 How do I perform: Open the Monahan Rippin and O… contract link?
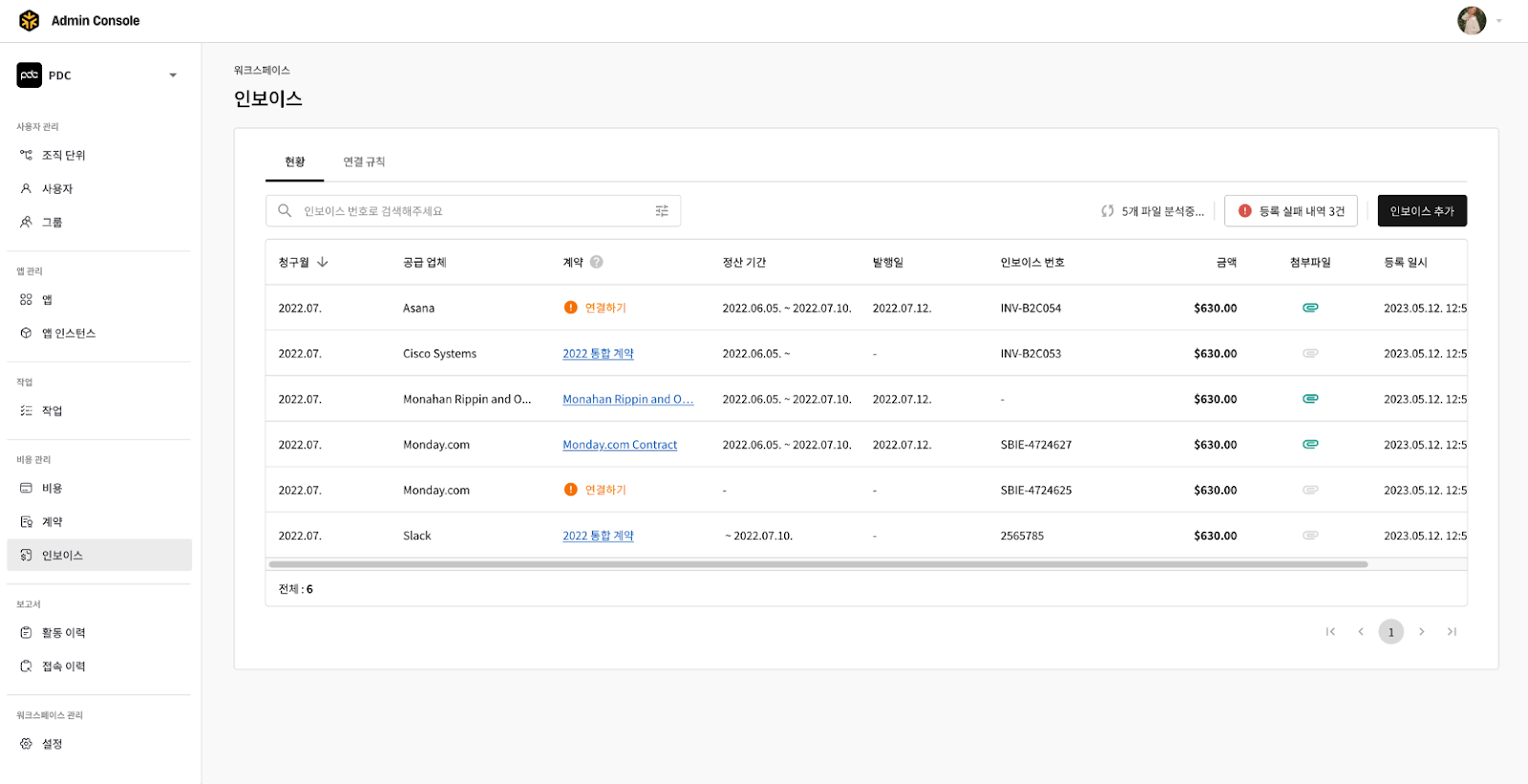point(627,399)
